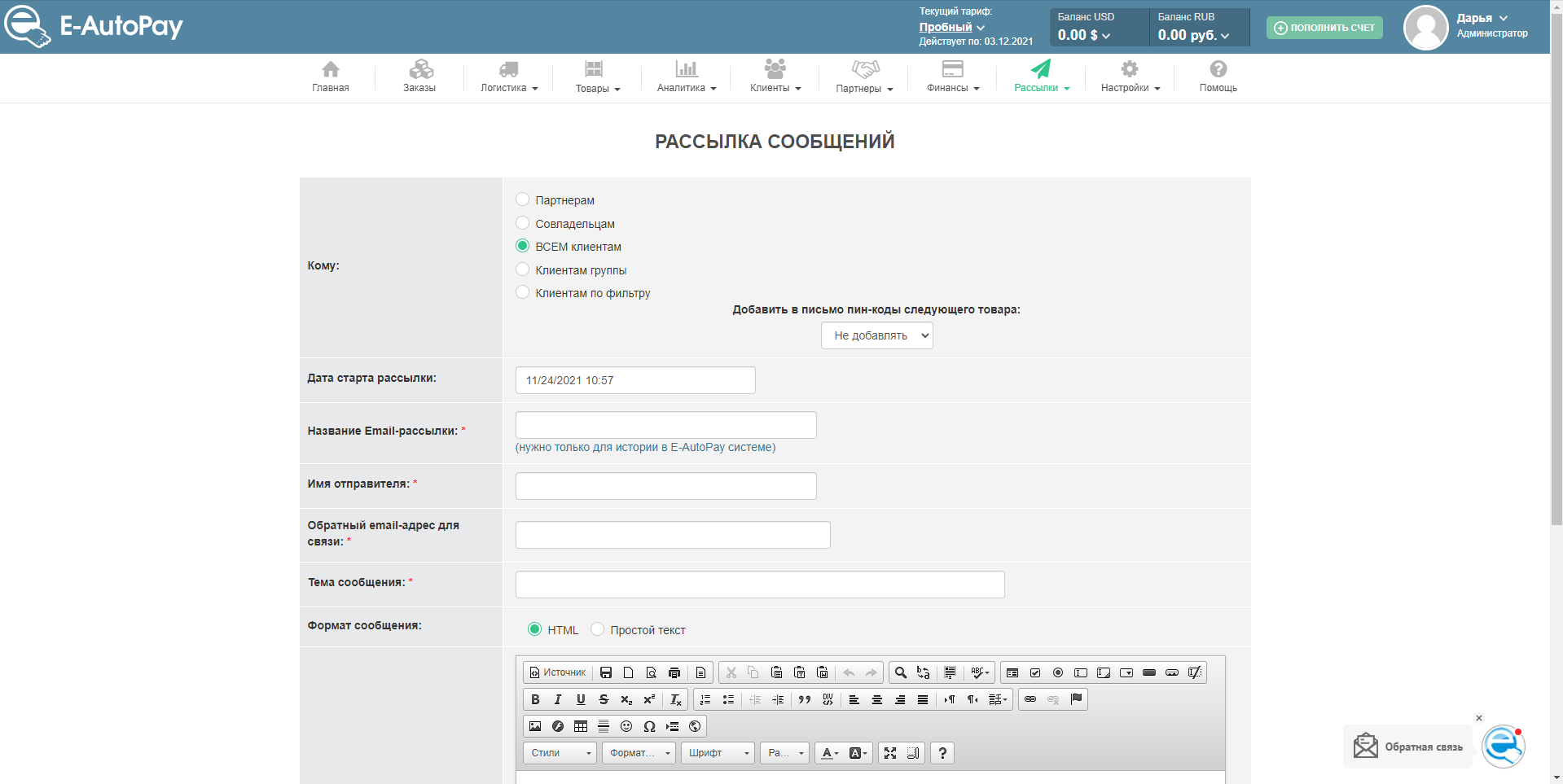Viewport: 1563px width, 784px height.
Task: Insert a special character (Omega)
Action: pyautogui.click(x=649, y=726)
